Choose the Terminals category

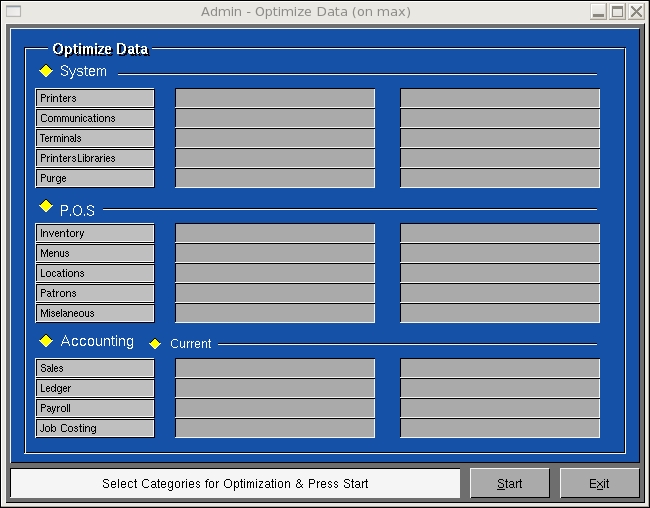pyautogui.click(x=95, y=138)
